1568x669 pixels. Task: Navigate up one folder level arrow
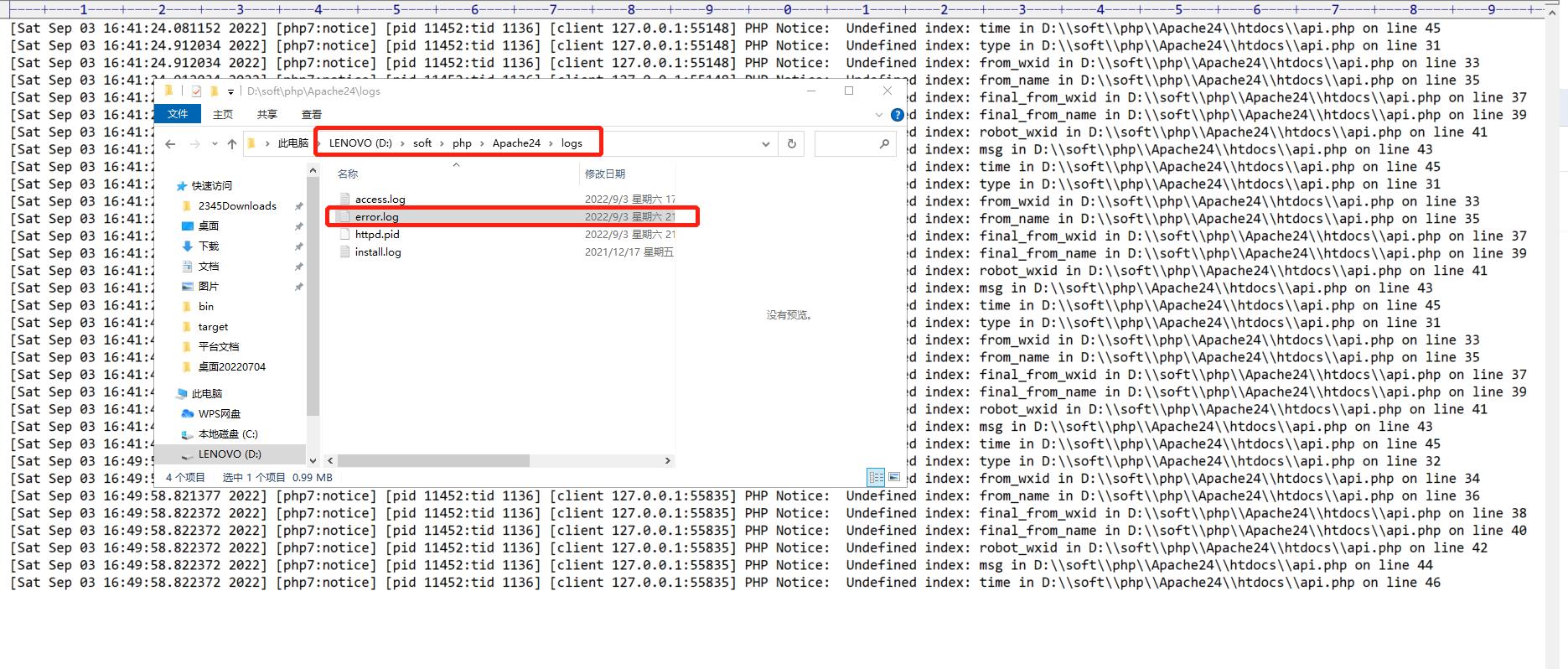tap(232, 144)
